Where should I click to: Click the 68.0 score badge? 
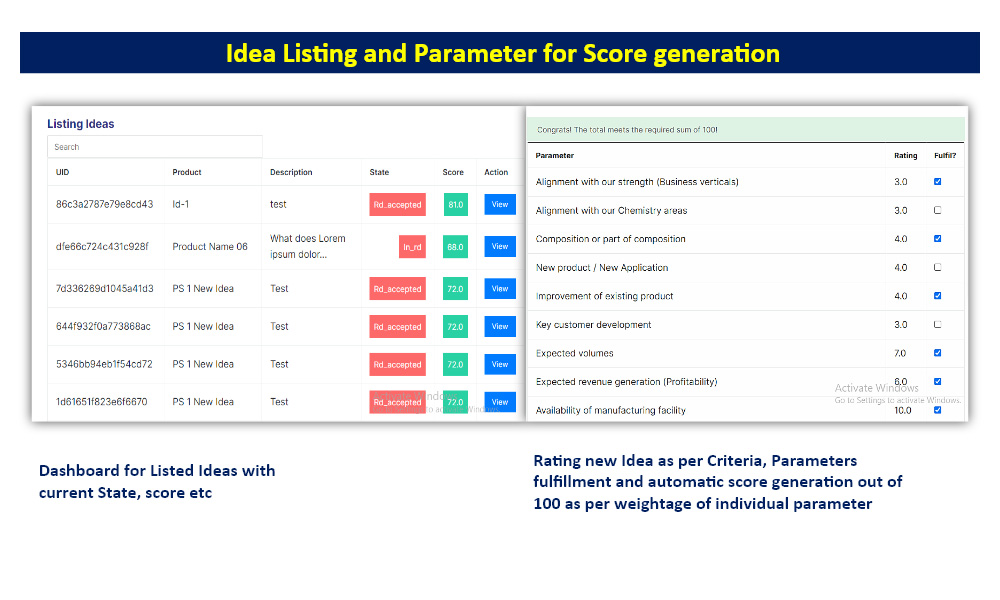coord(455,247)
